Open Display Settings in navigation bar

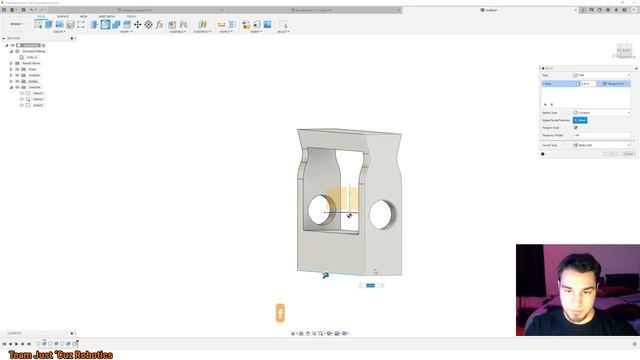coord(330,333)
